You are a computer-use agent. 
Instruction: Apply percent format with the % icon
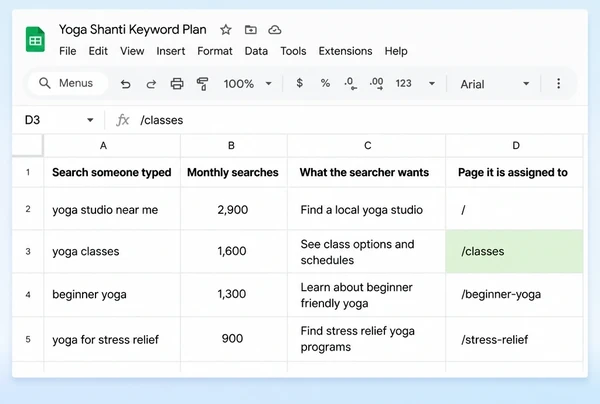[325, 83]
